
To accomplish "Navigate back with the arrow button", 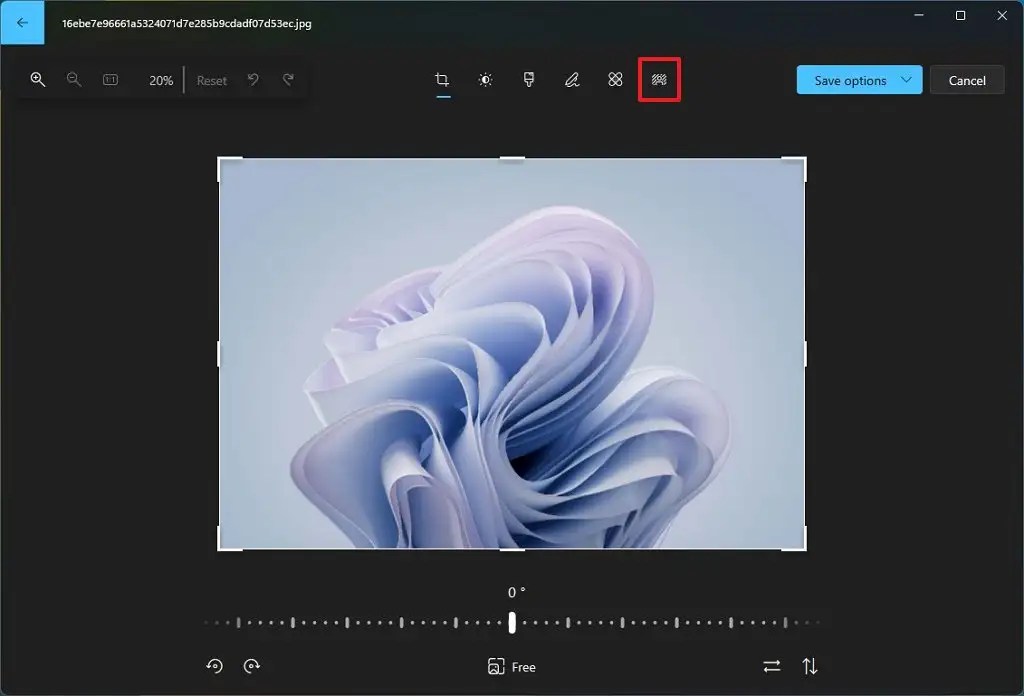I will click(22, 22).
